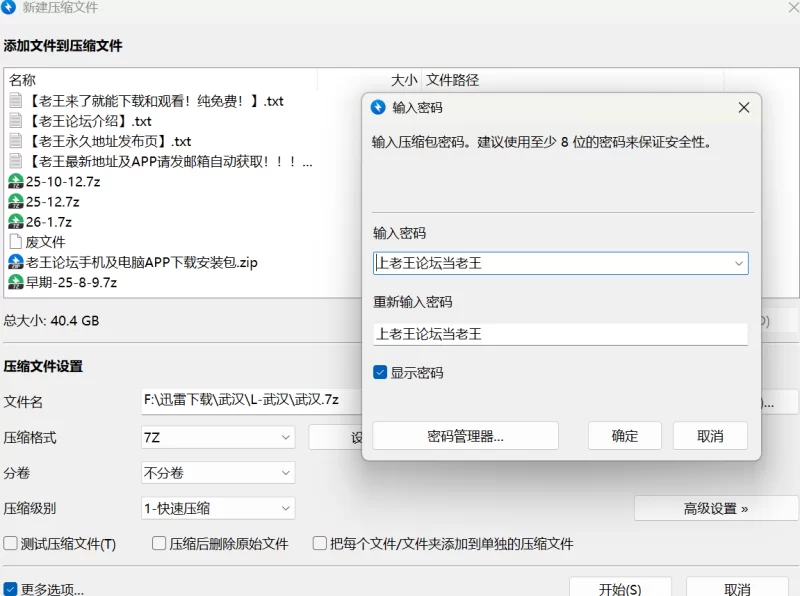Select the item named 废文件

(45, 242)
